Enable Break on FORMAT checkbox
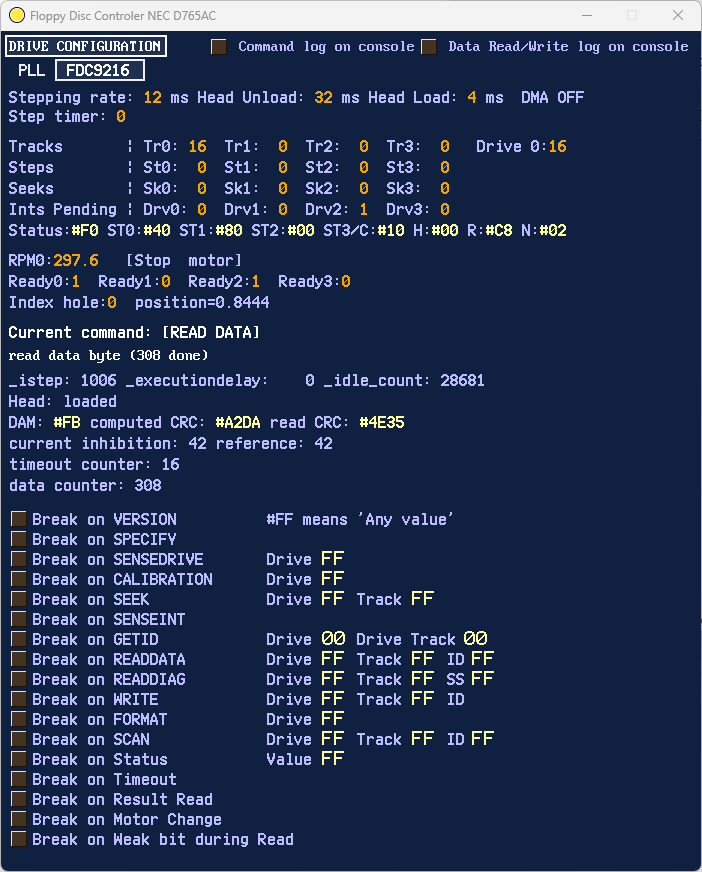This screenshot has width=702, height=872. coord(19,720)
